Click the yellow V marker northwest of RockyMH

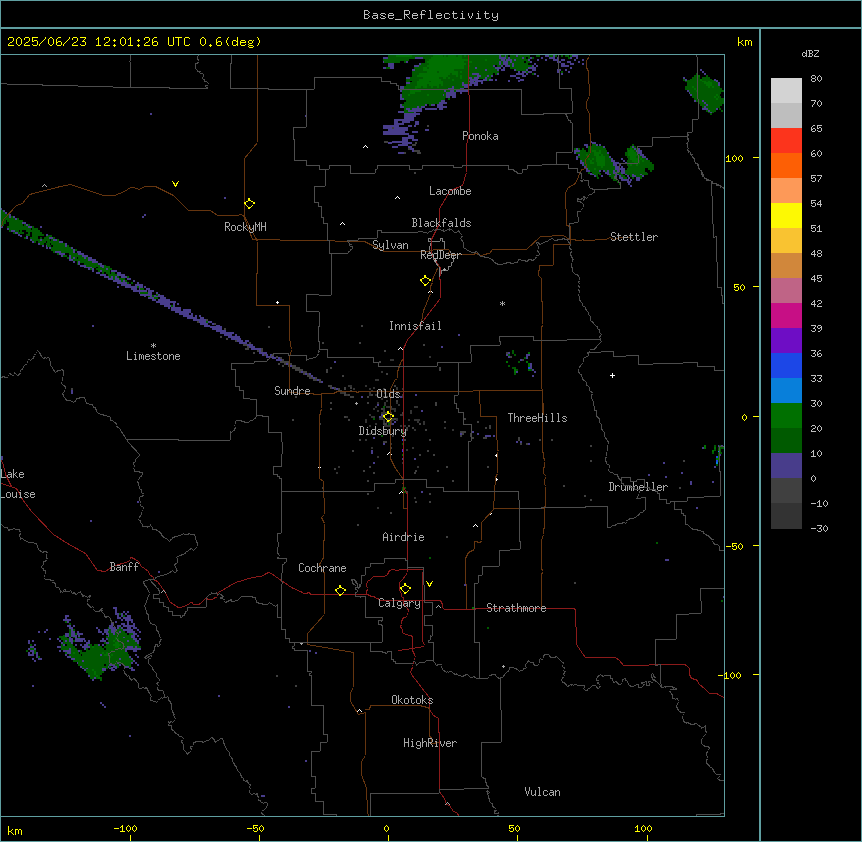coord(175,184)
